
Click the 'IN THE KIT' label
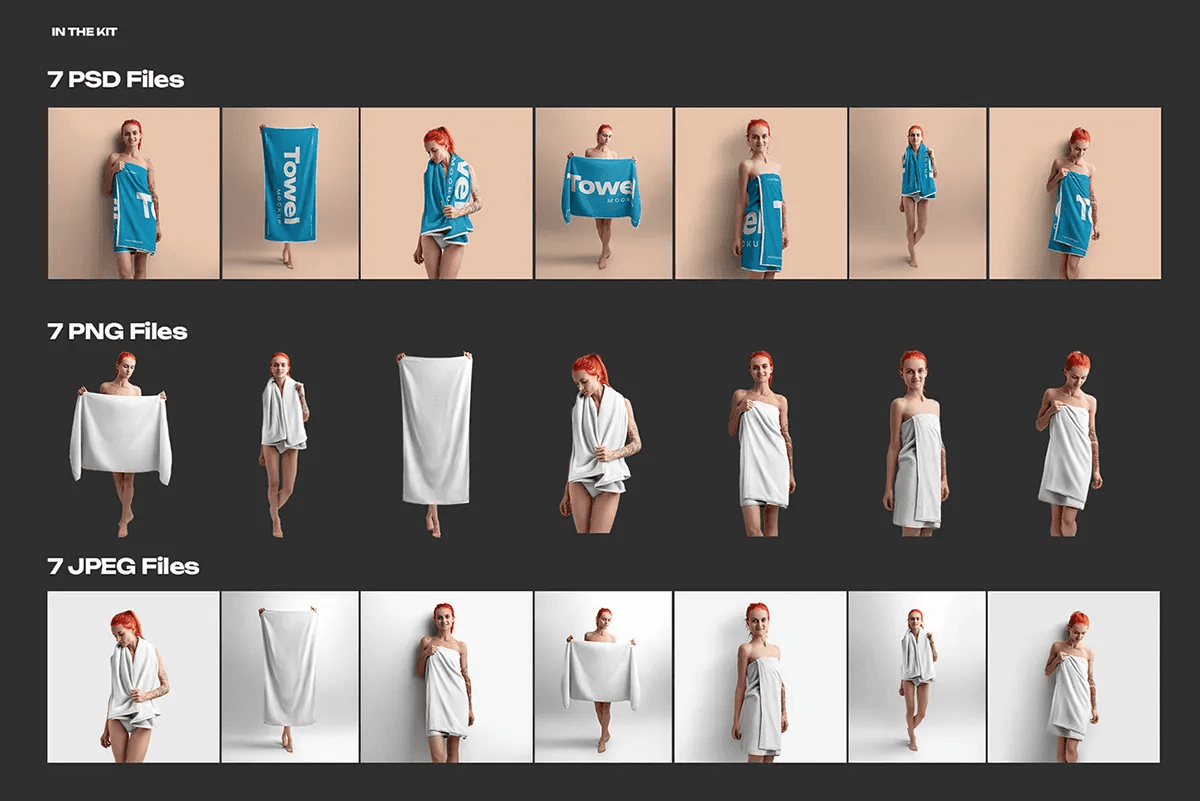click(85, 32)
